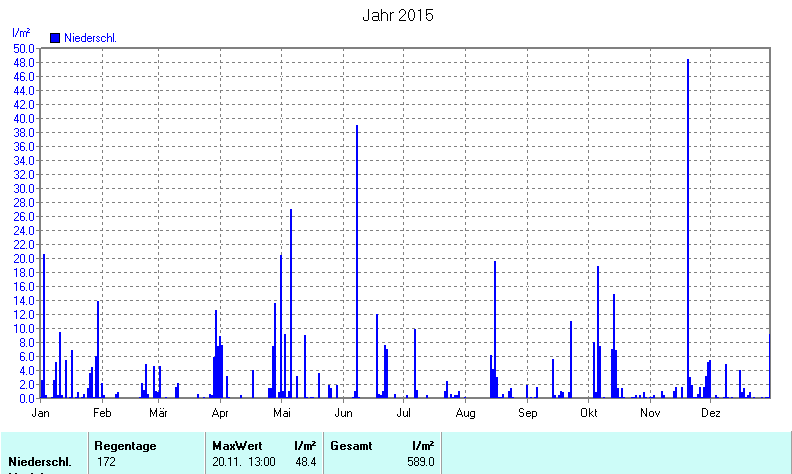This screenshot has height=474, width=792.
Task: Click the MaxWert value 48.4
Action: point(306,462)
